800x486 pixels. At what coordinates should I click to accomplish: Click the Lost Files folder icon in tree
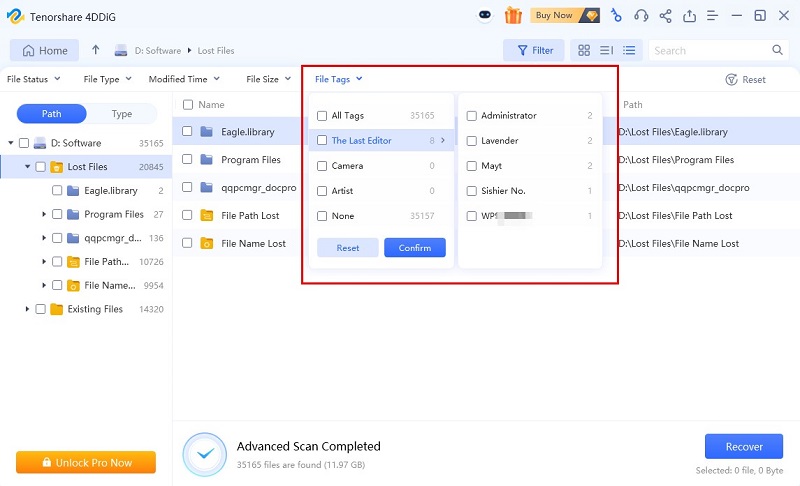tap(57, 167)
